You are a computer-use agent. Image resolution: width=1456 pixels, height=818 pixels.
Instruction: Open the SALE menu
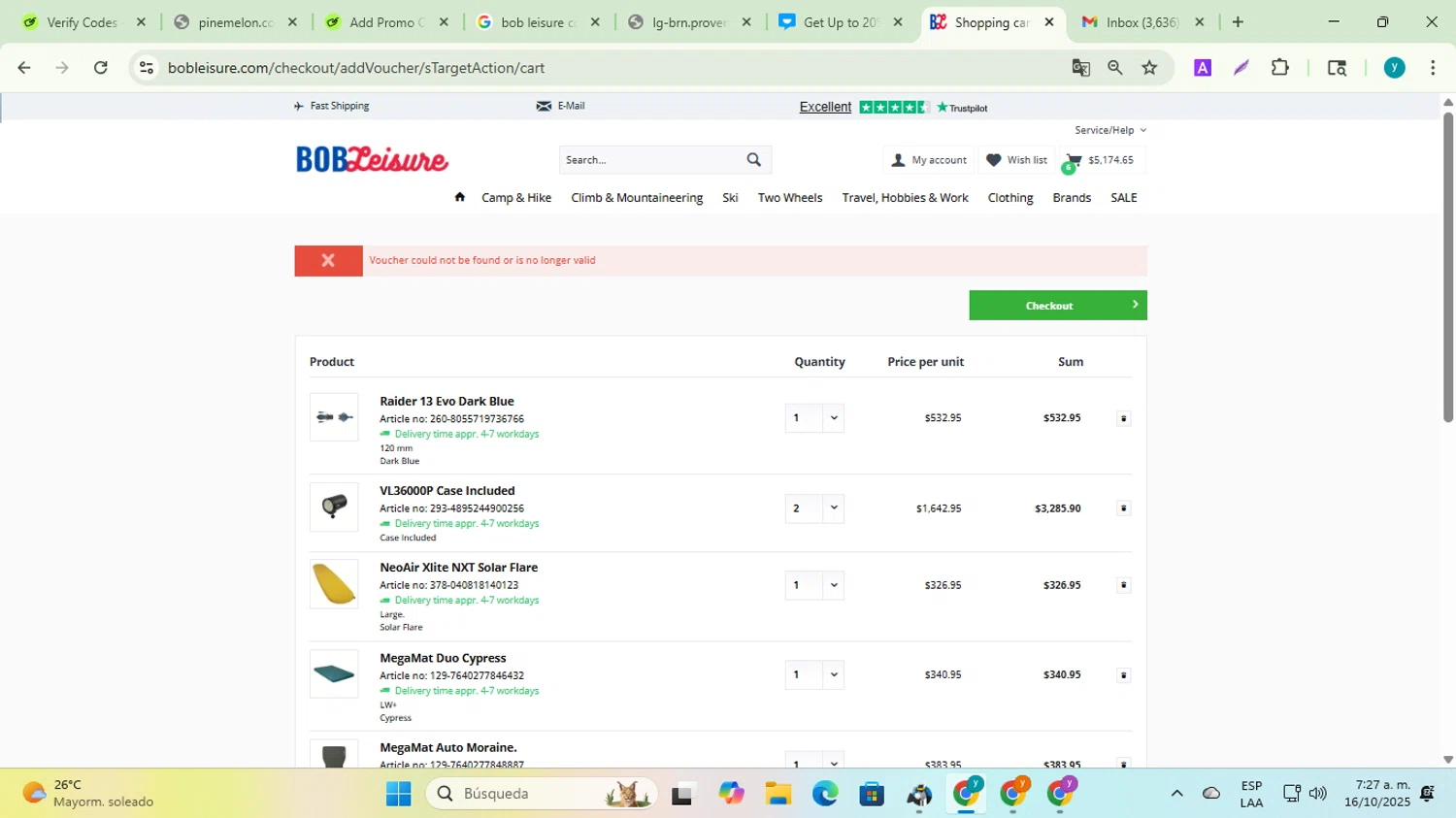click(x=1124, y=198)
